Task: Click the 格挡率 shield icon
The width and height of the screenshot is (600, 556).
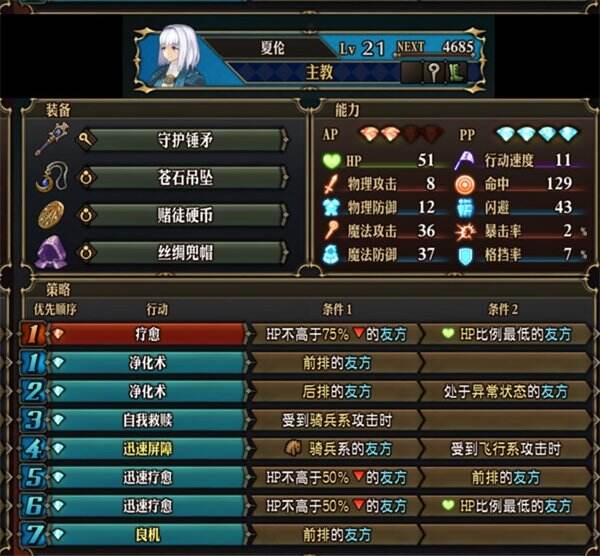Action: 465,255
